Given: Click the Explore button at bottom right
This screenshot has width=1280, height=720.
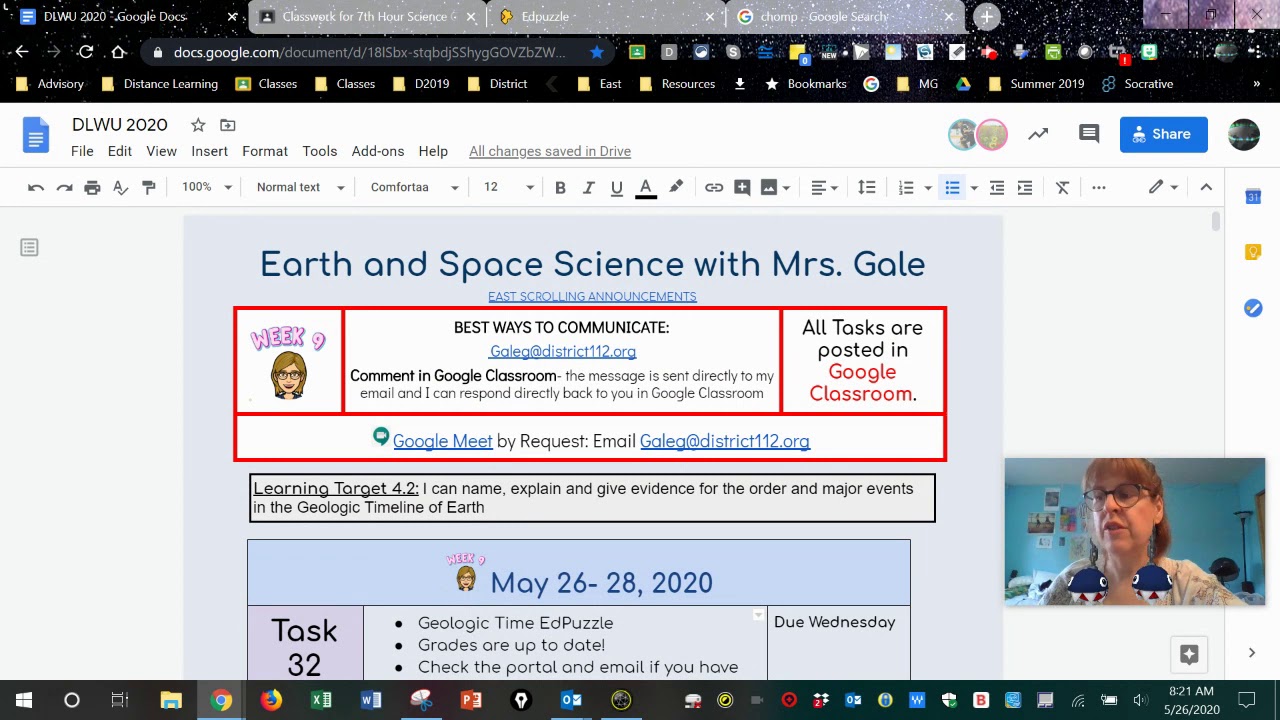Looking at the screenshot, I should 1189,654.
